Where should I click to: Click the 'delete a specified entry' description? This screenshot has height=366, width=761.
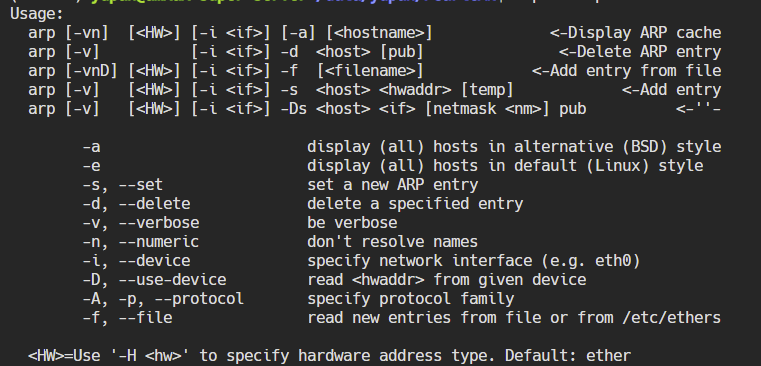coord(415,203)
